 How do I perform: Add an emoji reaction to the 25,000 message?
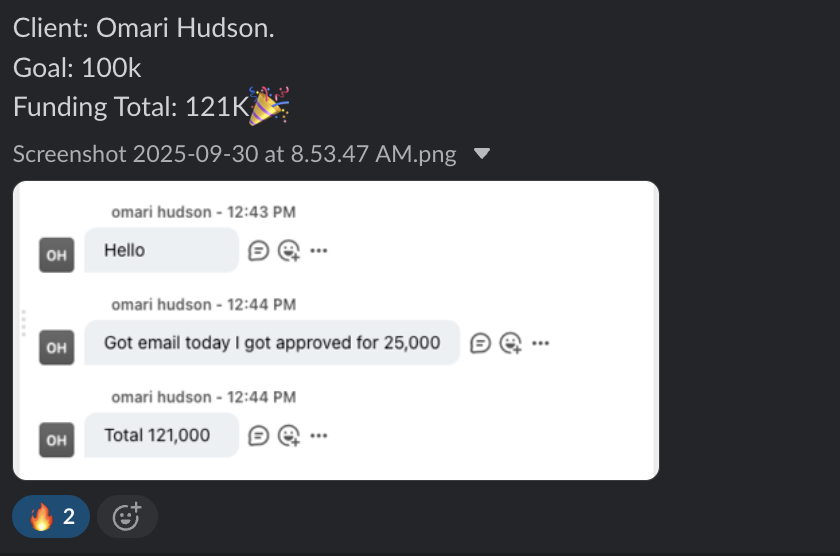(511, 343)
